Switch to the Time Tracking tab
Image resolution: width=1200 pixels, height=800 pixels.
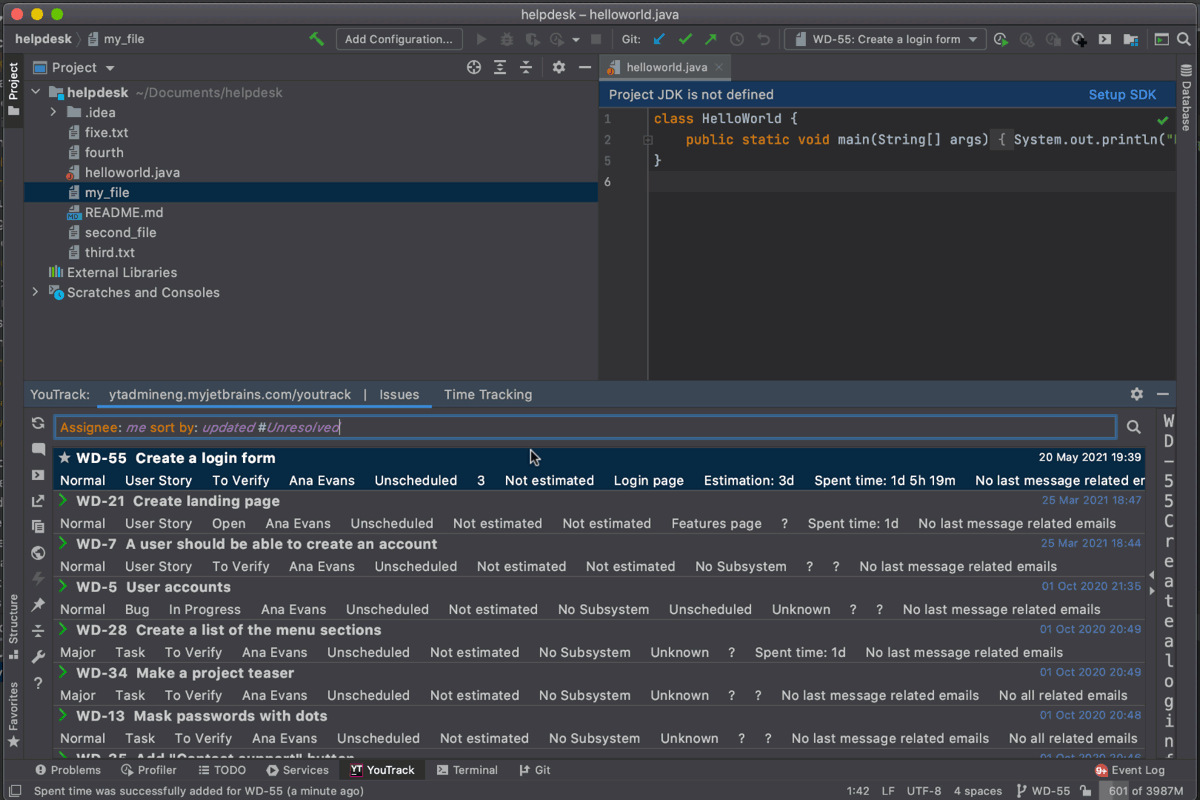point(487,395)
